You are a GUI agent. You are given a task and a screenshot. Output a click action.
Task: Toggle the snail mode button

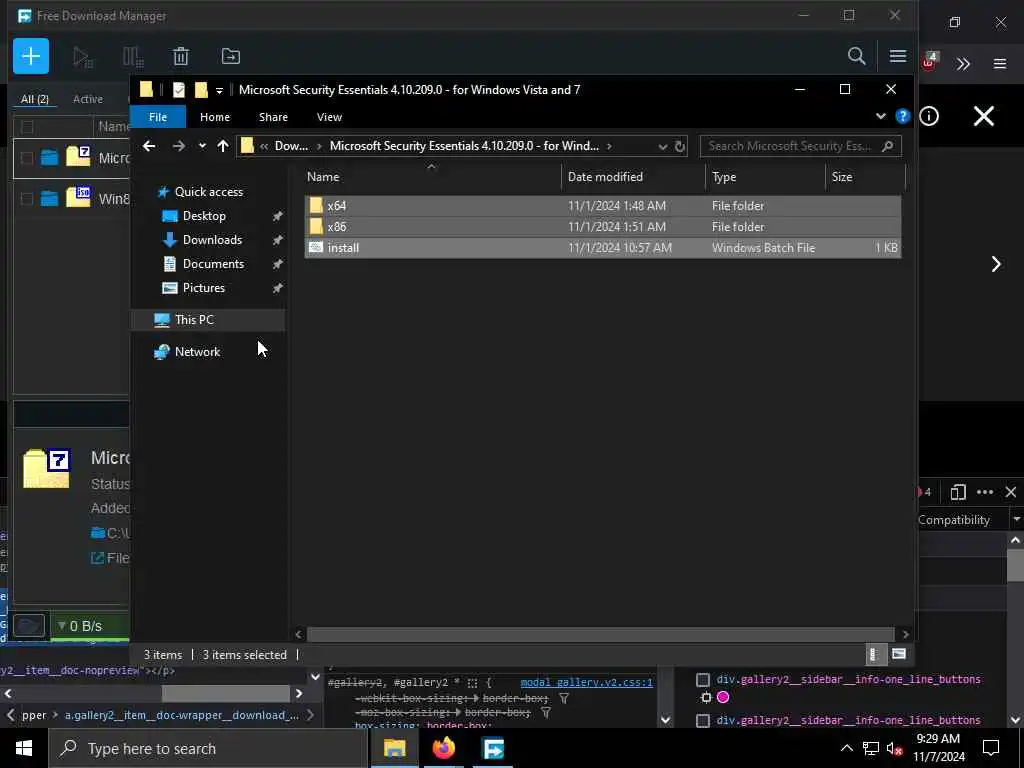coord(29,626)
